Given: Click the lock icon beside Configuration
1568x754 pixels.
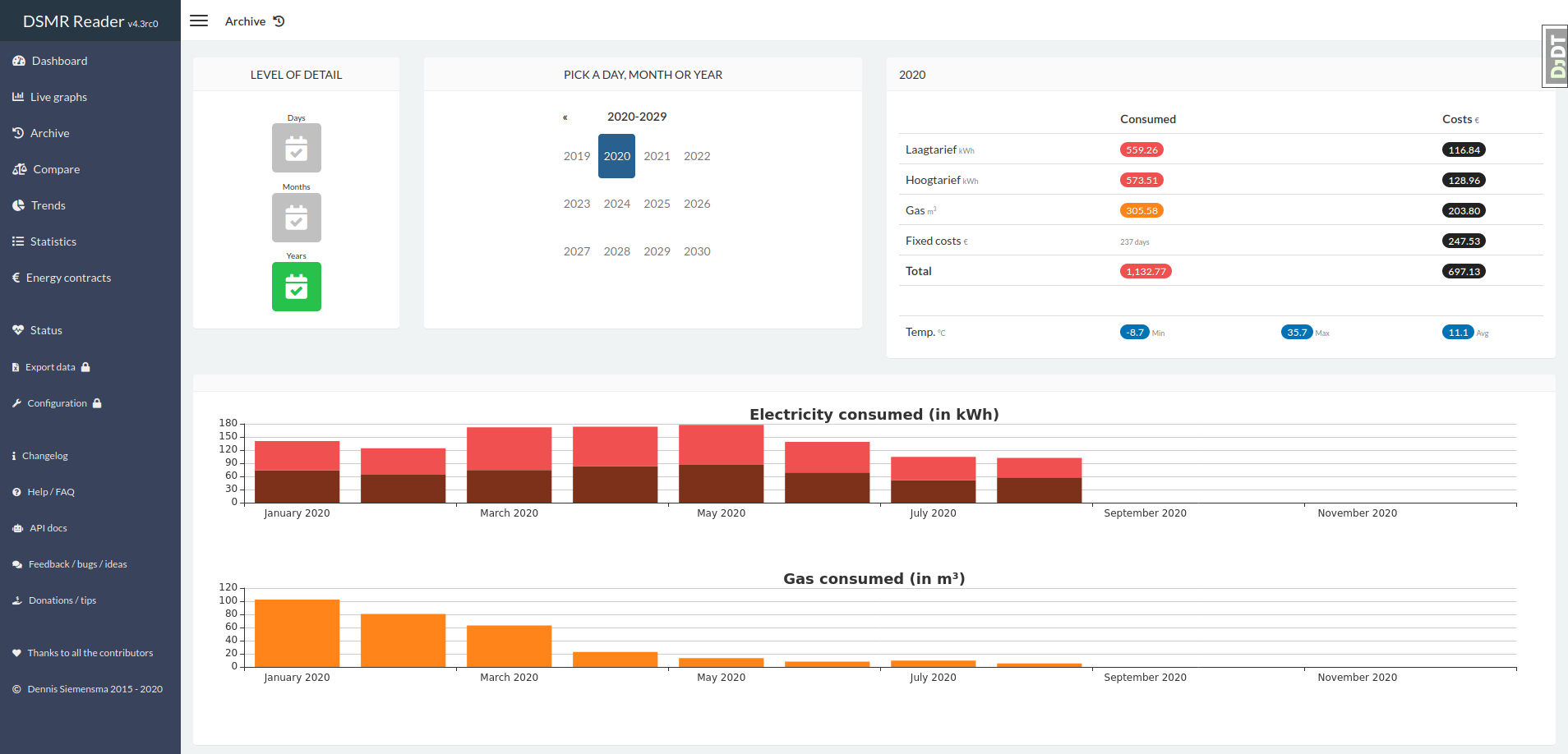Looking at the screenshot, I should tap(97, 403).
